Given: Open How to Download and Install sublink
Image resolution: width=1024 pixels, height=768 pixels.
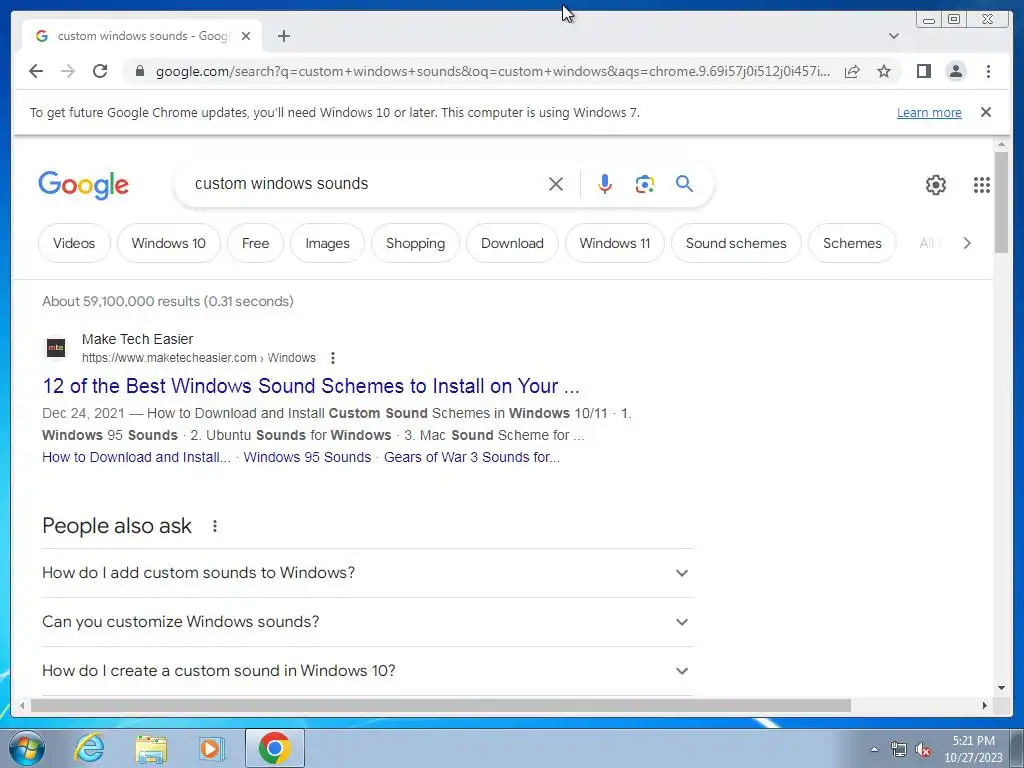Looking at the screenshot, I should pyautogui.click(x=136, y=457).
